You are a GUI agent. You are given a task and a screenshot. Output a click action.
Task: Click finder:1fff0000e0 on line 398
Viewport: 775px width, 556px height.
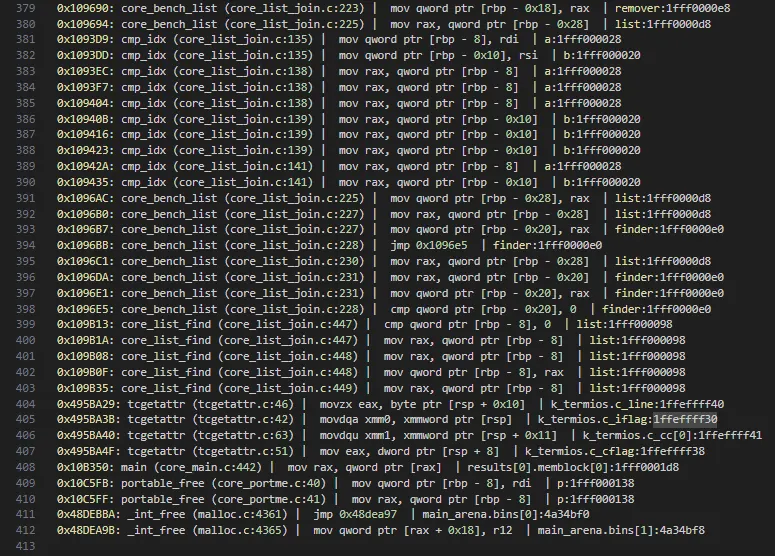pyautogui.click(x=656, y=309)
